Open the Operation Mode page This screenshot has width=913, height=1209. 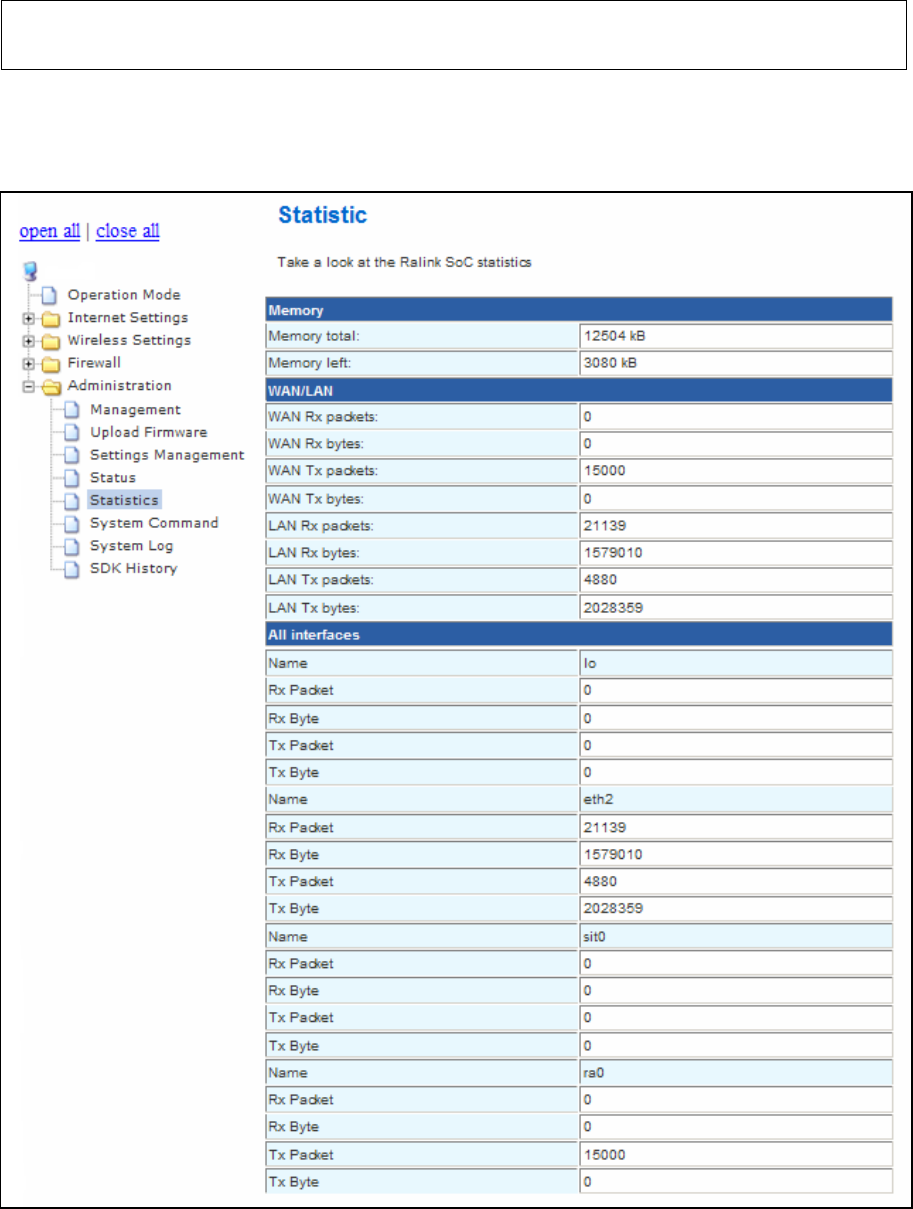pos(124,295)
